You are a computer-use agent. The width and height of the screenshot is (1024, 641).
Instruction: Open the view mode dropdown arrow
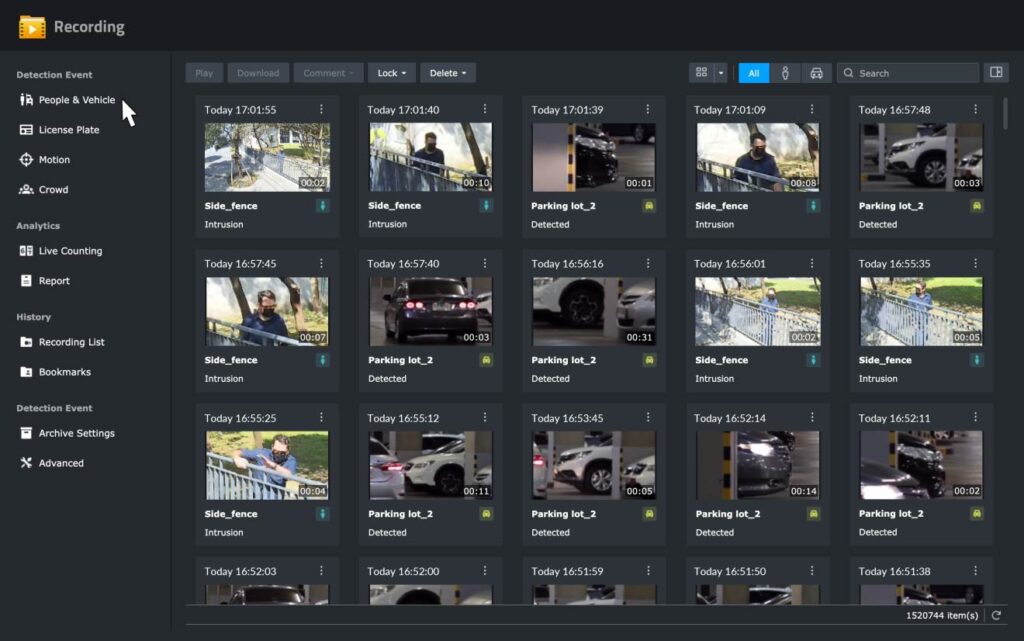[721, 73]
